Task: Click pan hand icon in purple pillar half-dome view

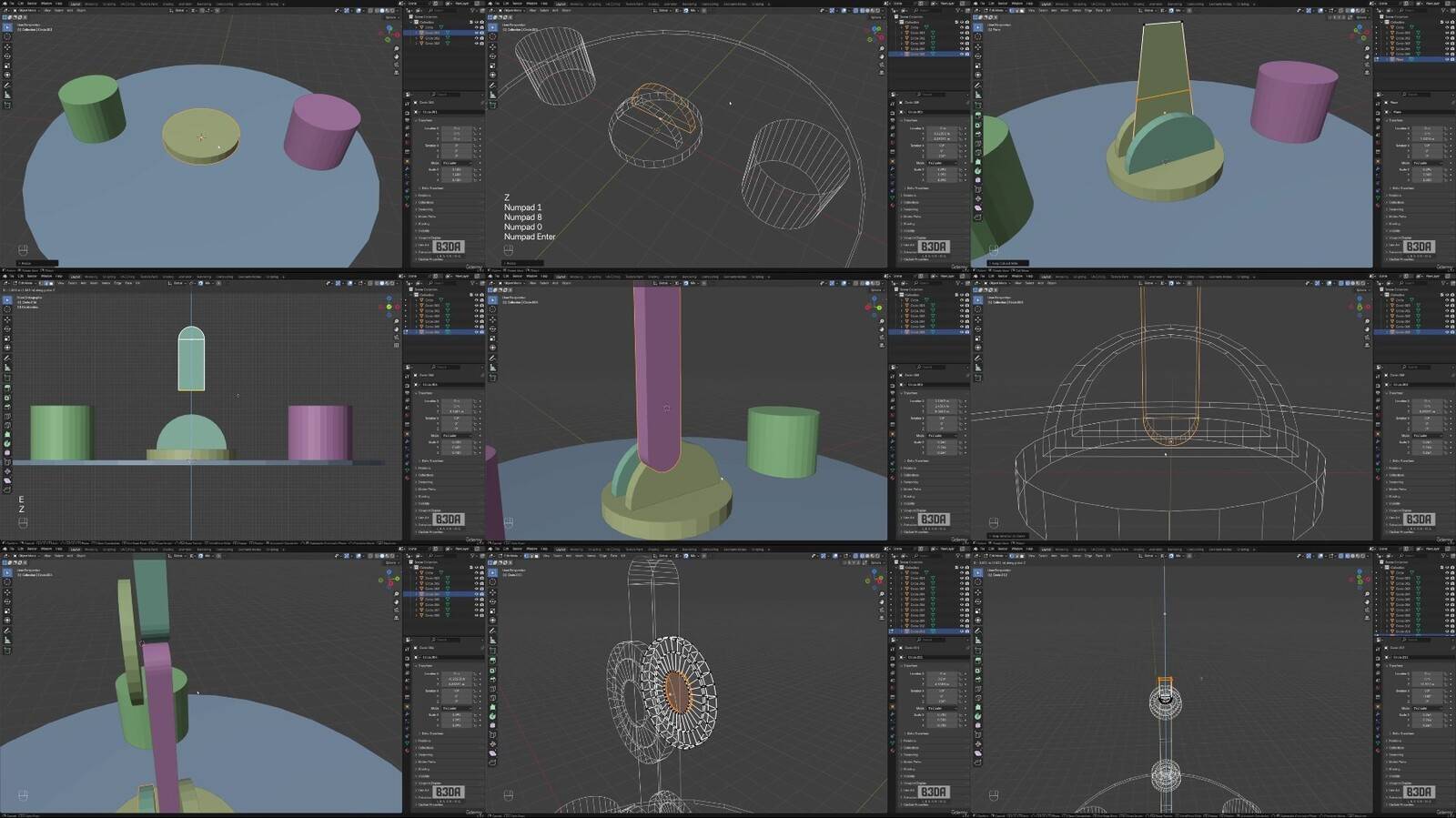Action: coord(882,329)
